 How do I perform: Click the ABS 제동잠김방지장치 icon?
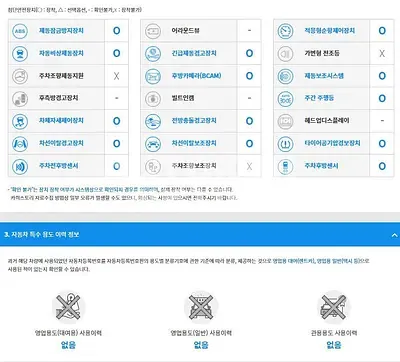[x=20, y=31]
